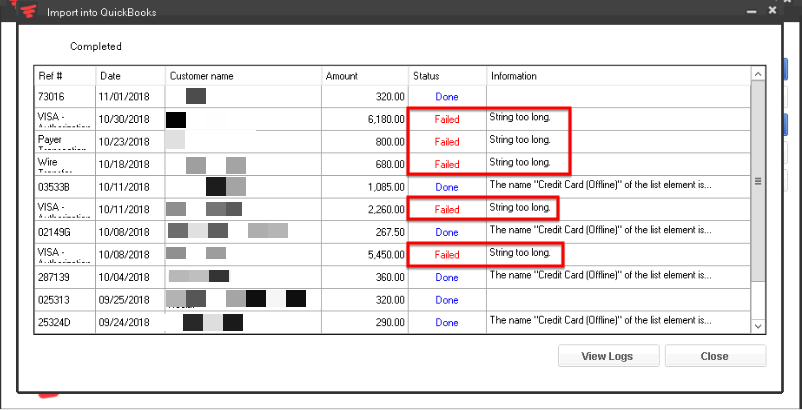Click the vertical scrollbar thumb grip
Screen dimensions: 802x410
(758, 181)
